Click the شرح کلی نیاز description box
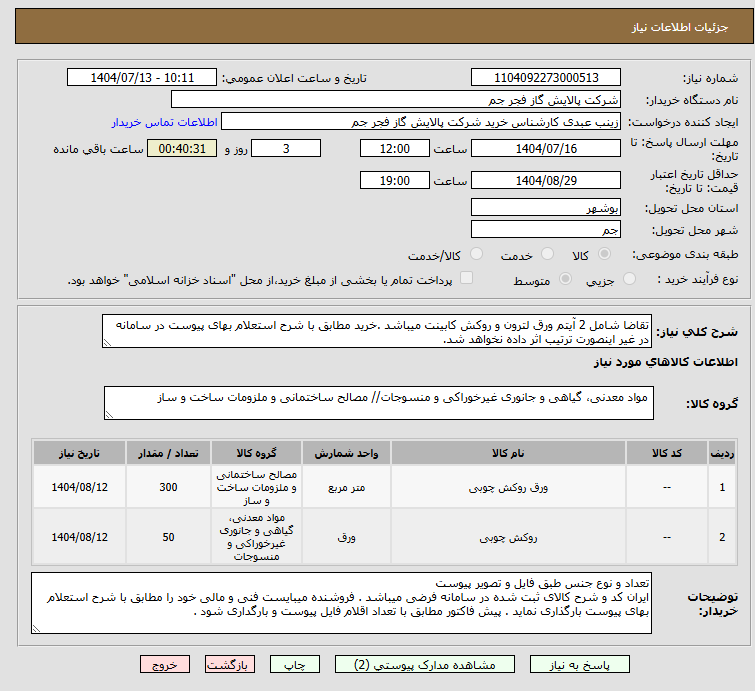Viewport: 755px width, 691px height. (x=377, y=331)
